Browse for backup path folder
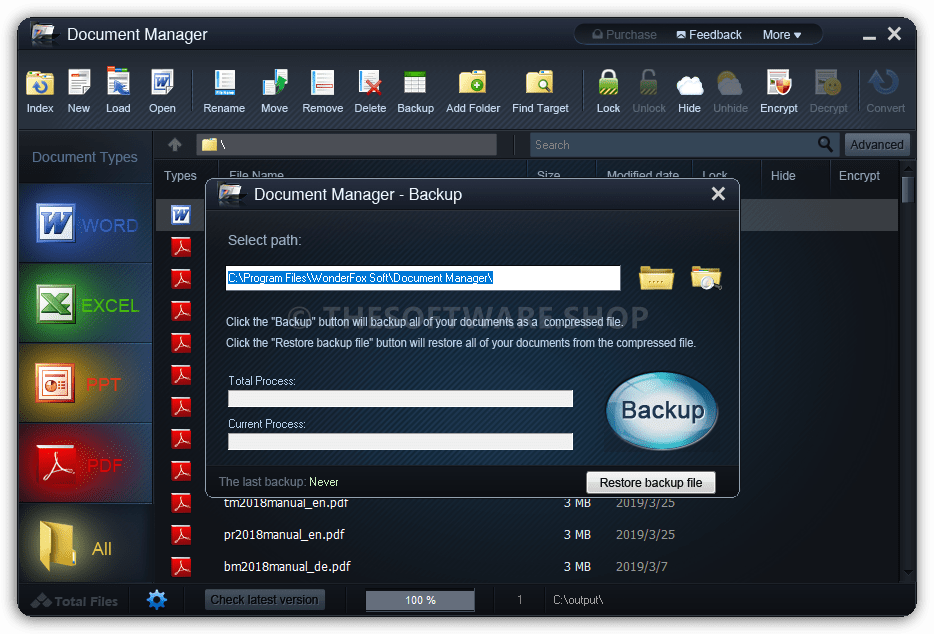The width and height of the screenshot is (934, 634). point(656,278)
